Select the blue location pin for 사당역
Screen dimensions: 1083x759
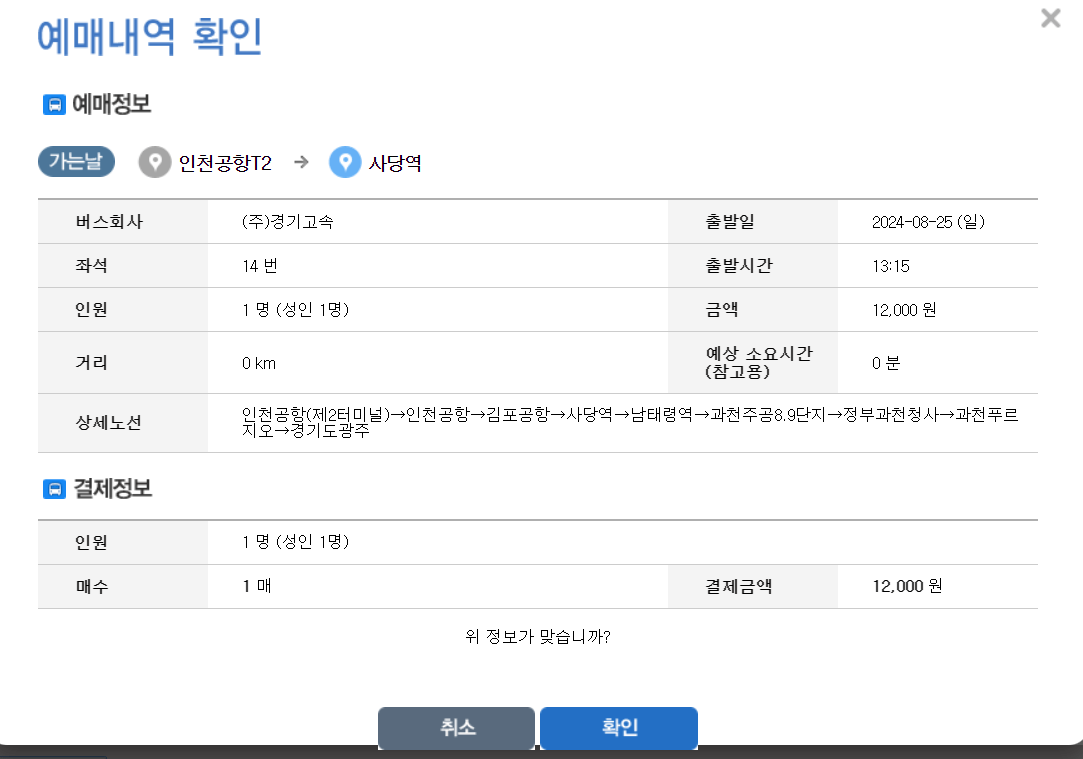pyautogui.click(x=344, y=162)
